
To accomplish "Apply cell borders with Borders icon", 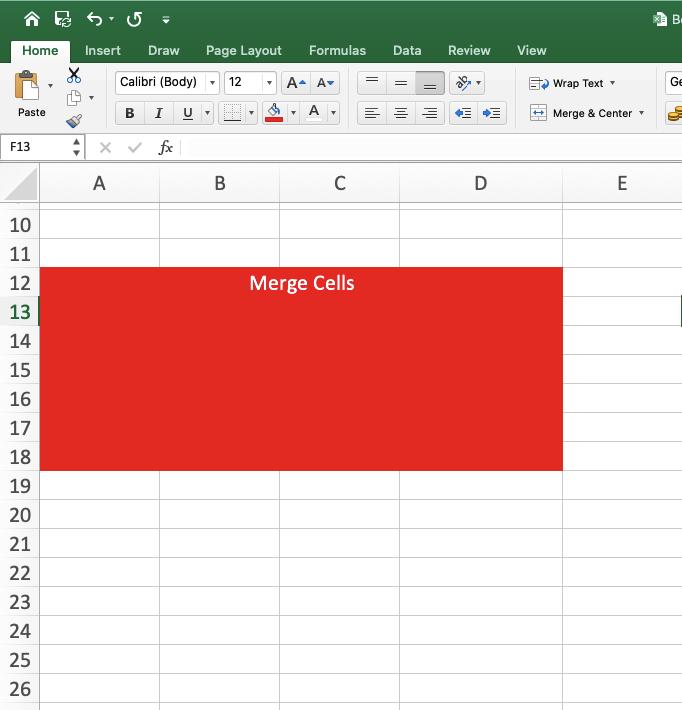I will (232, 113).
